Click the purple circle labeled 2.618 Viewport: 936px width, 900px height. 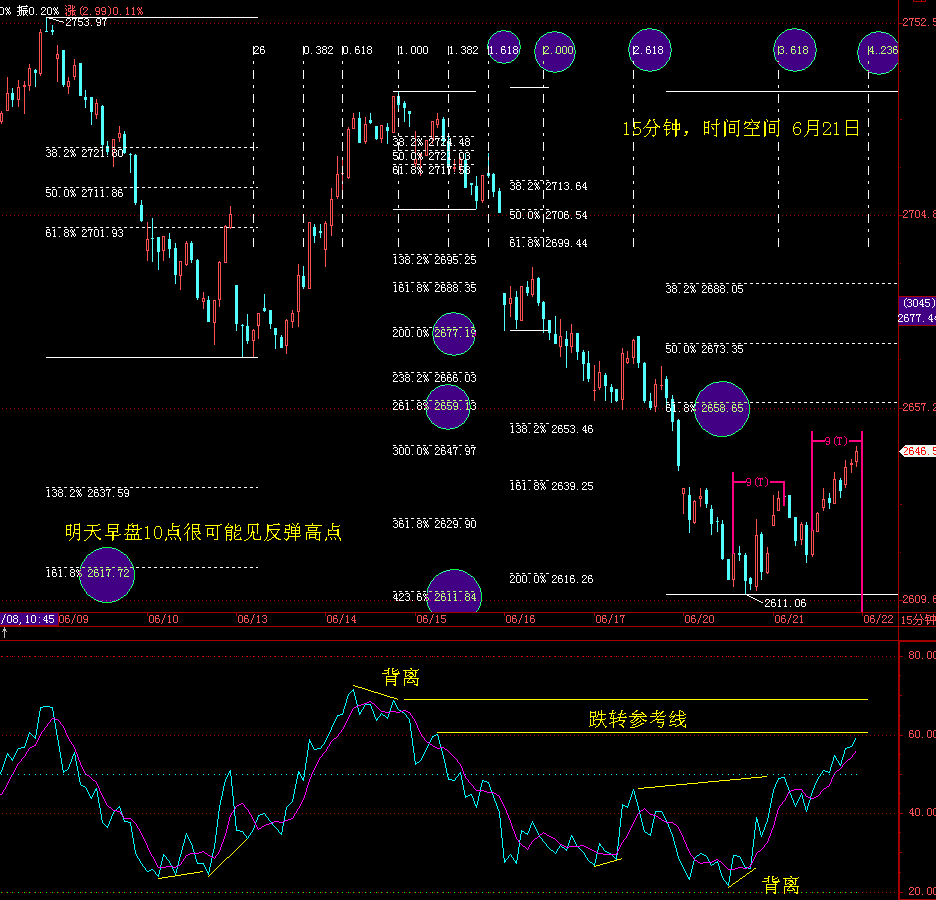coord(650,50)
